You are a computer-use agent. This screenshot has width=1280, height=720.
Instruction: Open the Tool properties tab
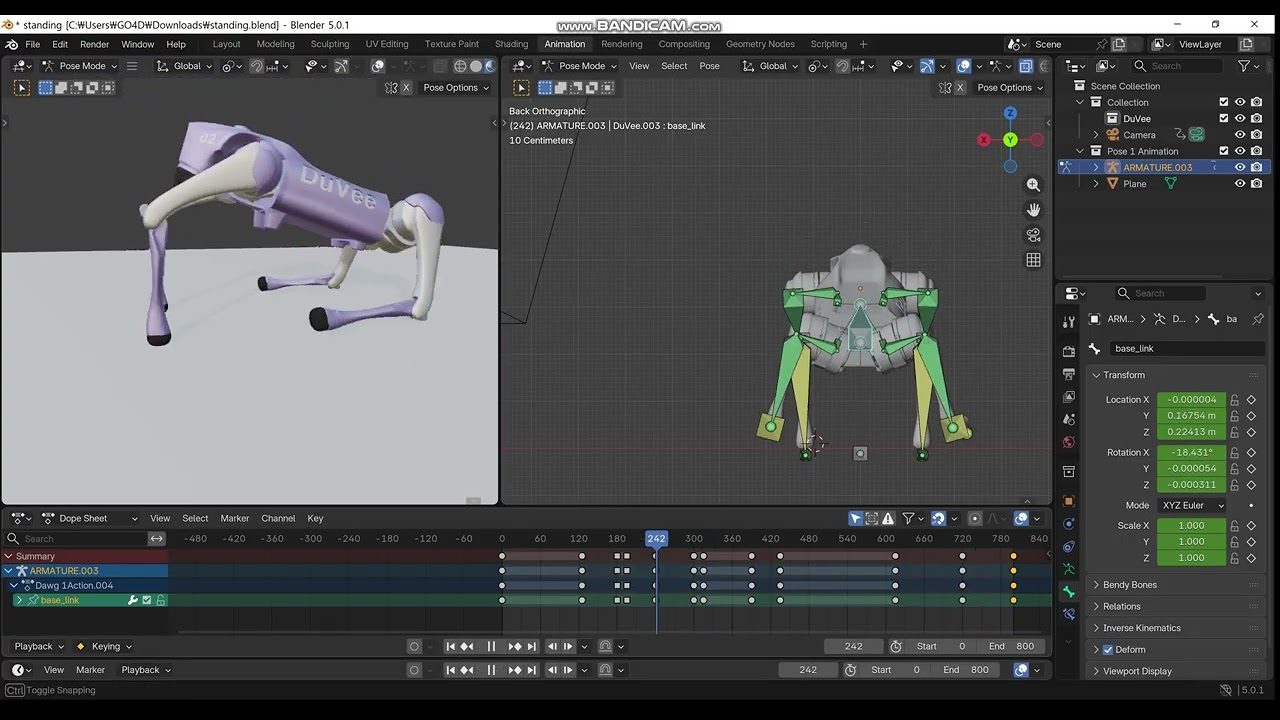[x=1069, y=321]
